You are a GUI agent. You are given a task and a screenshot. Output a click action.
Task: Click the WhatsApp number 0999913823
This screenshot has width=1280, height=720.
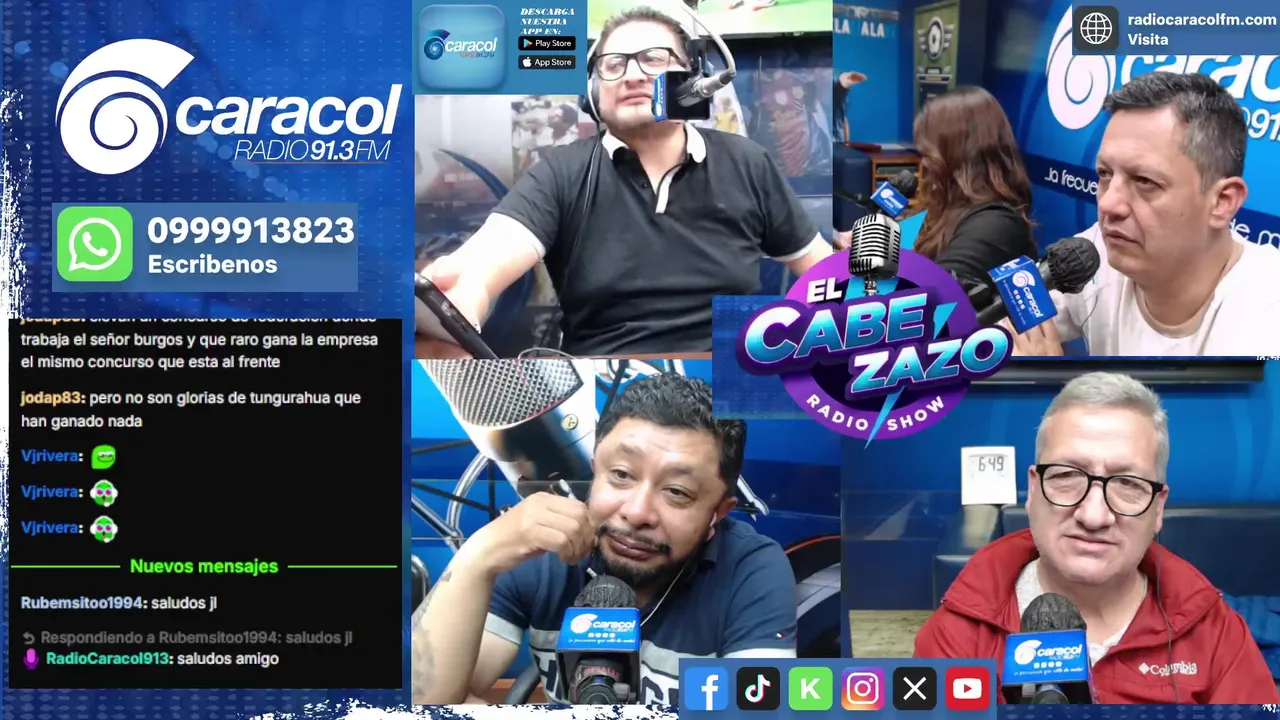[251, 231]
